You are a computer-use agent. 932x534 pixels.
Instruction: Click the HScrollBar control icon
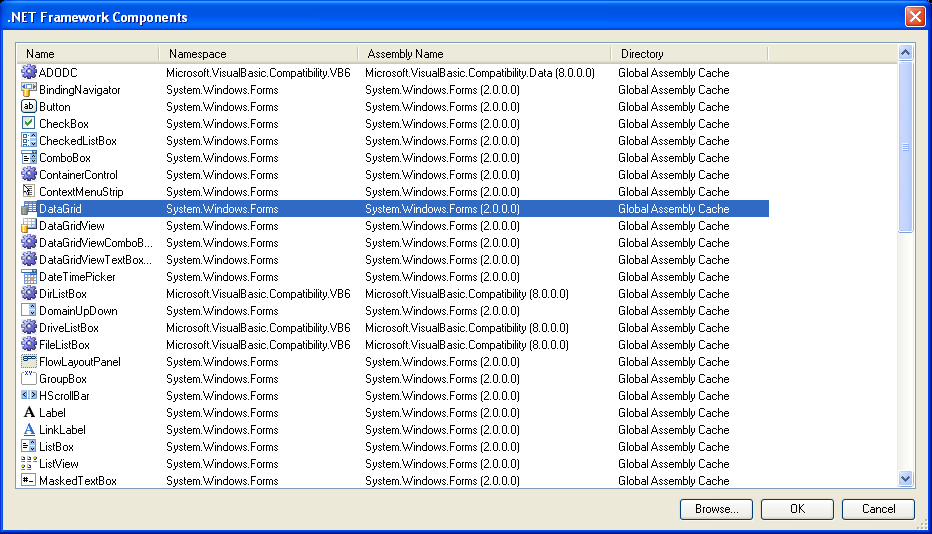pyautogui.click(x=29, y=395)
